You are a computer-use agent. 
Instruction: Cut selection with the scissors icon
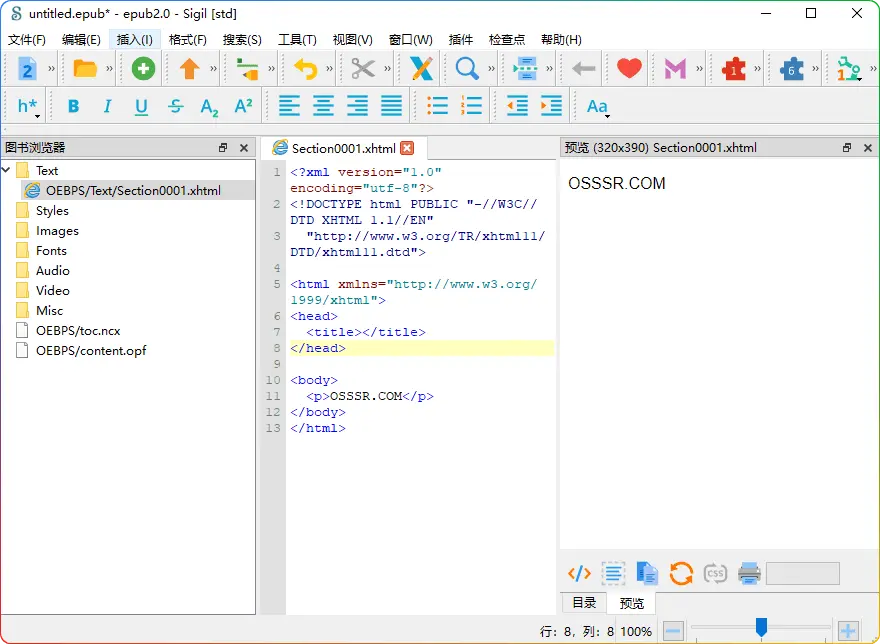pyautogui.click(x=363, y=69)
